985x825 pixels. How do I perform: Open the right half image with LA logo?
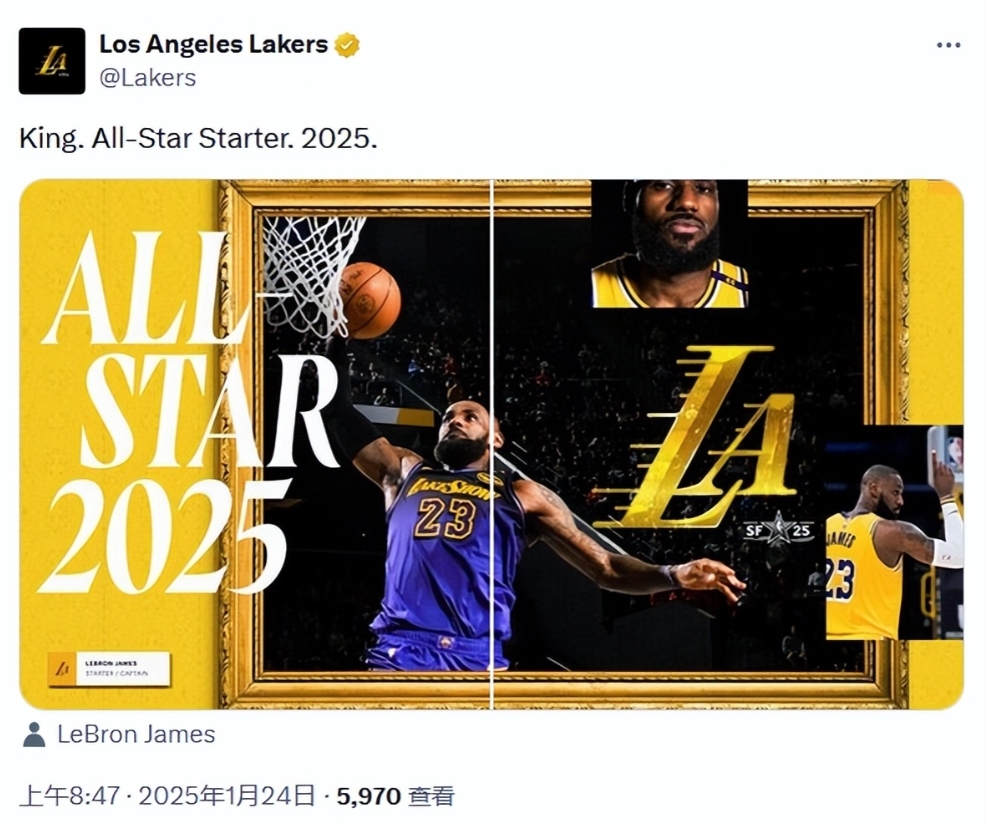[x=729, y=444]
